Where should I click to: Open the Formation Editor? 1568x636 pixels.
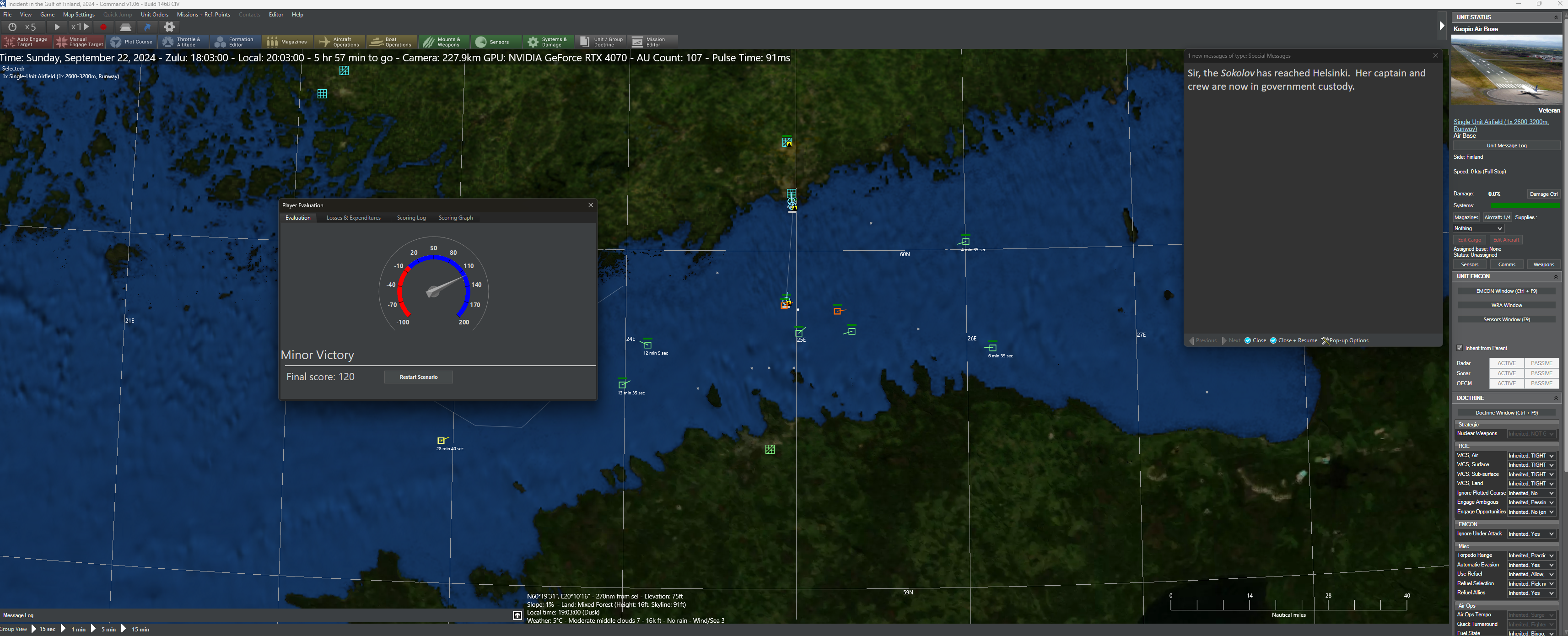tap(236, 42)
